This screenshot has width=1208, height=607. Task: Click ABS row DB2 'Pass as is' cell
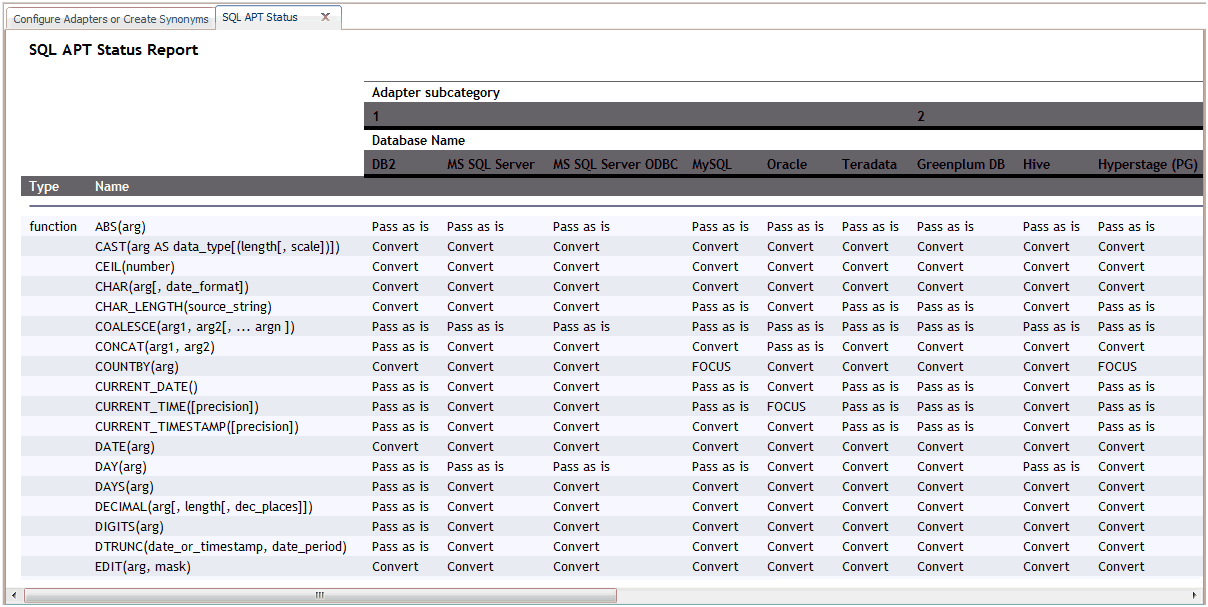pos(400,226)
